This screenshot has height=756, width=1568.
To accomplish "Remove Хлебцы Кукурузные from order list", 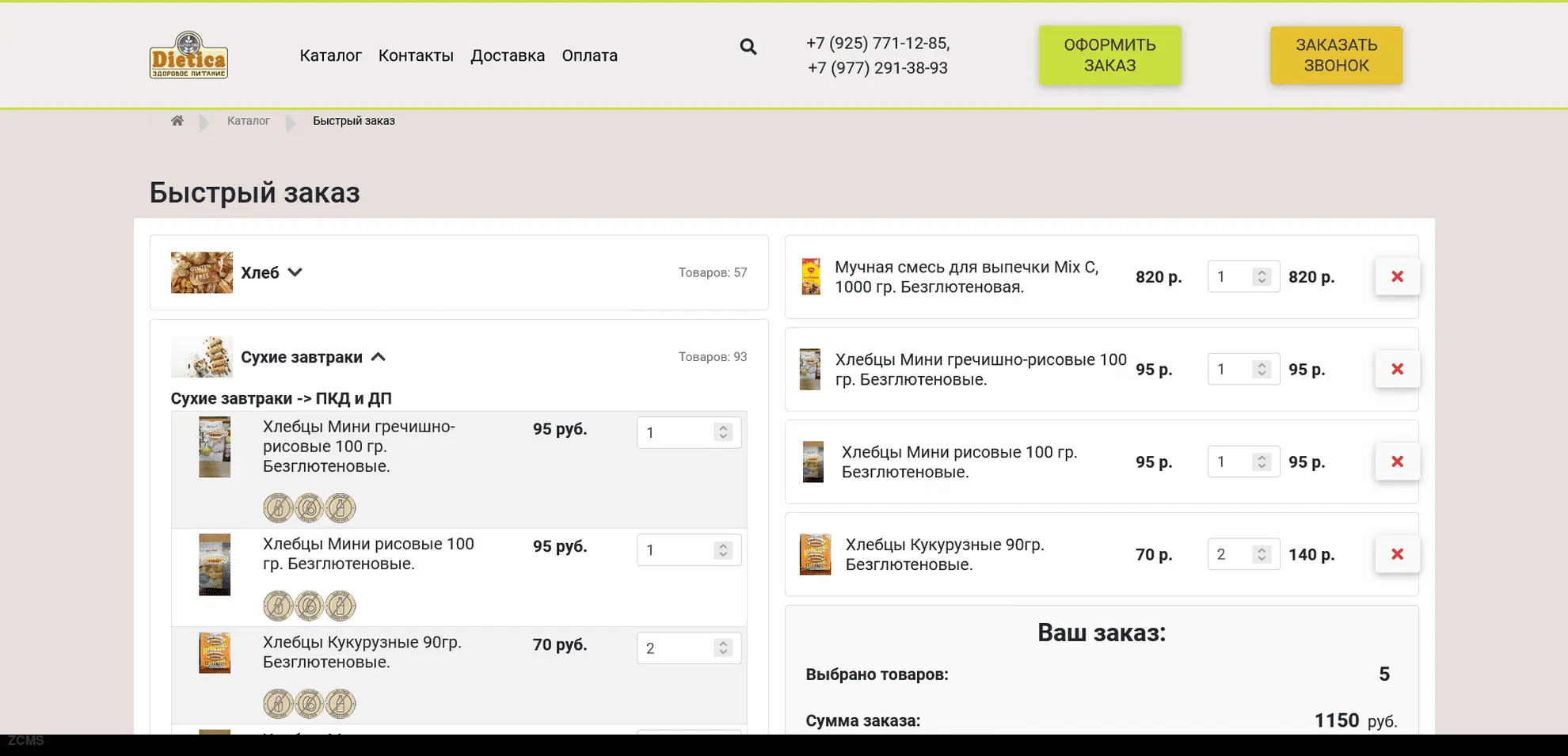I will click(x=1397, y=555).
